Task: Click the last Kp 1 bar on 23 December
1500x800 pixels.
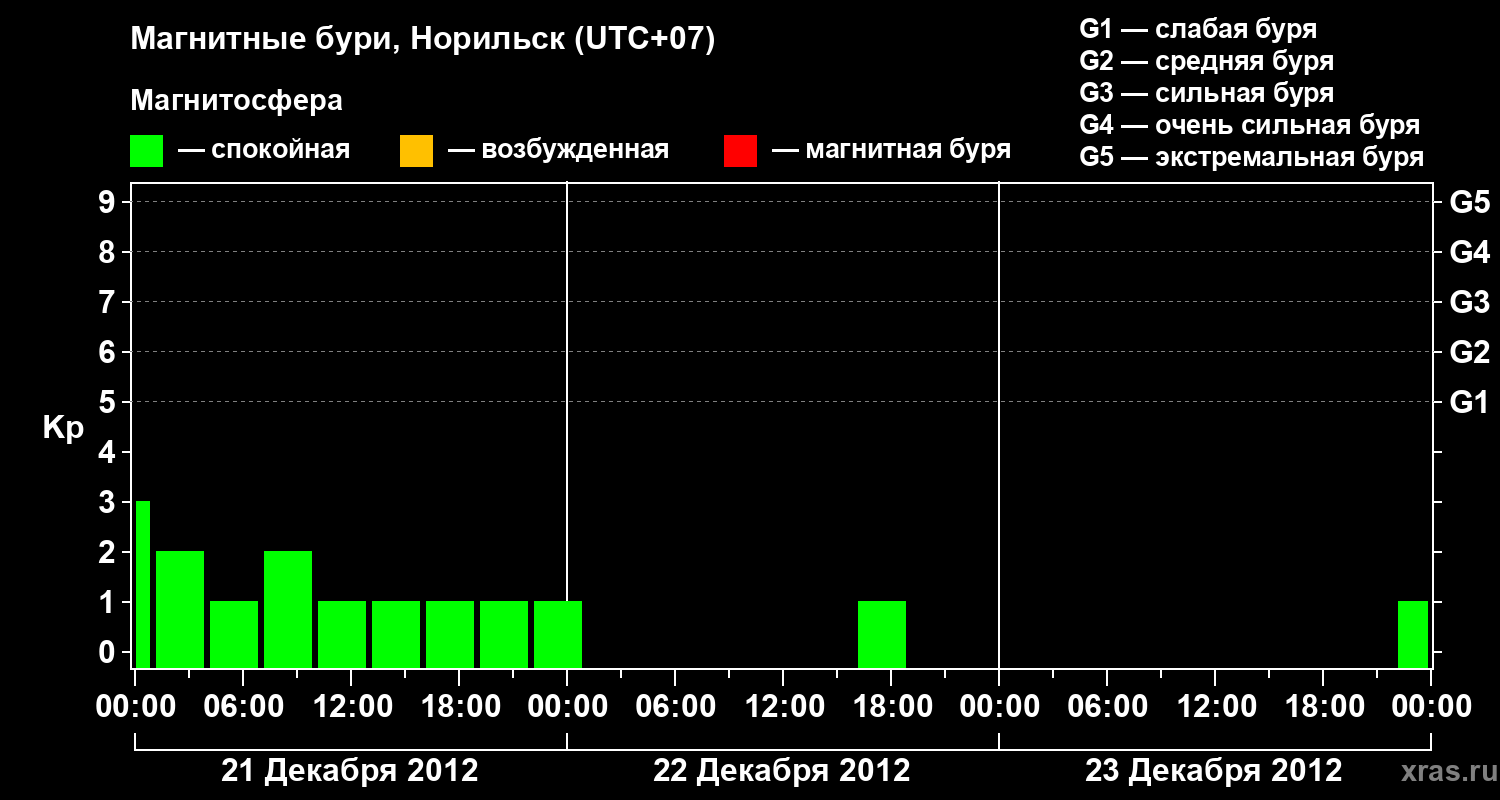Action: tap(1413, 634)
